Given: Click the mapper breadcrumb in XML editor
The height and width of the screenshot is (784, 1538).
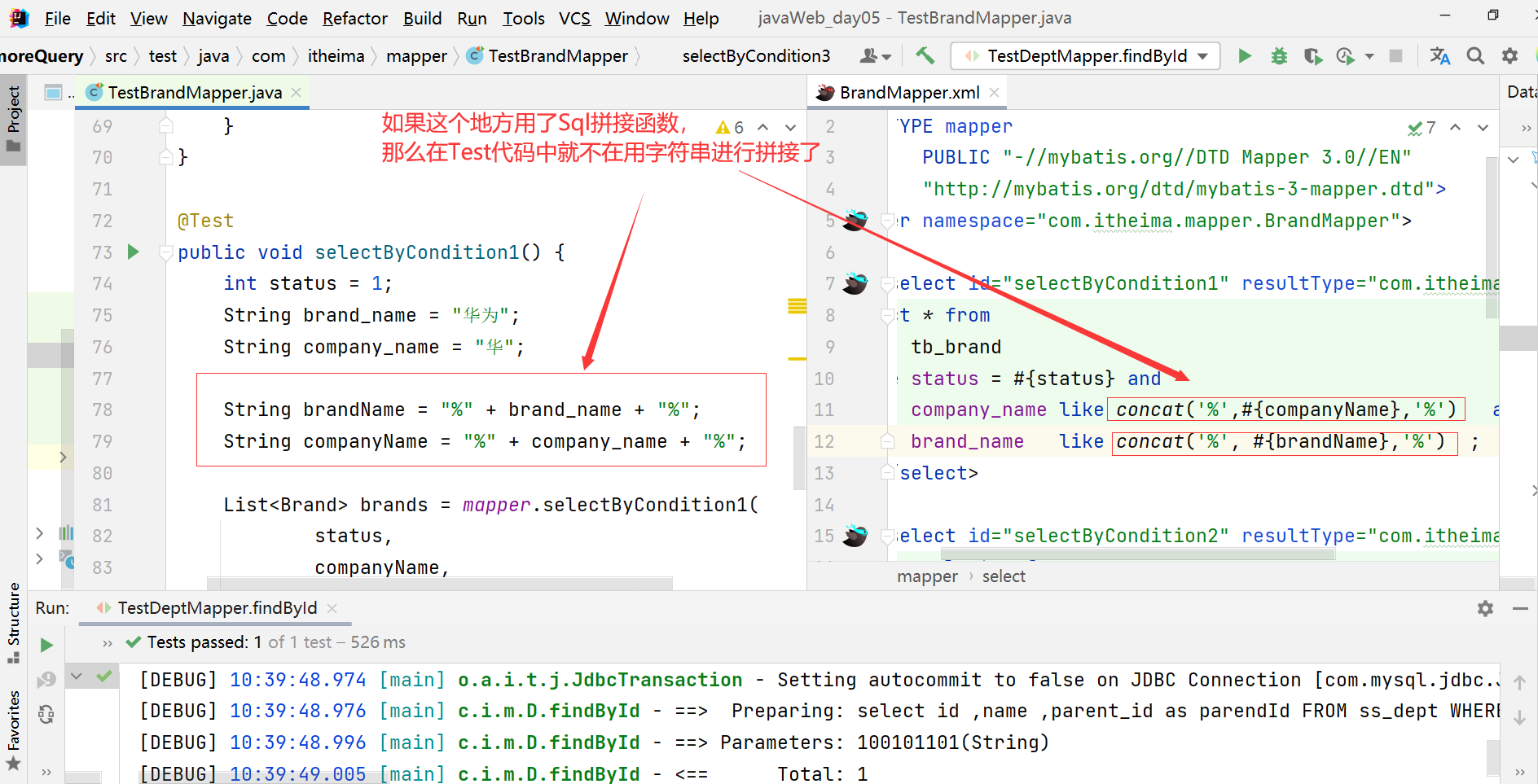Looking at the screenshot, I should 927,576.
